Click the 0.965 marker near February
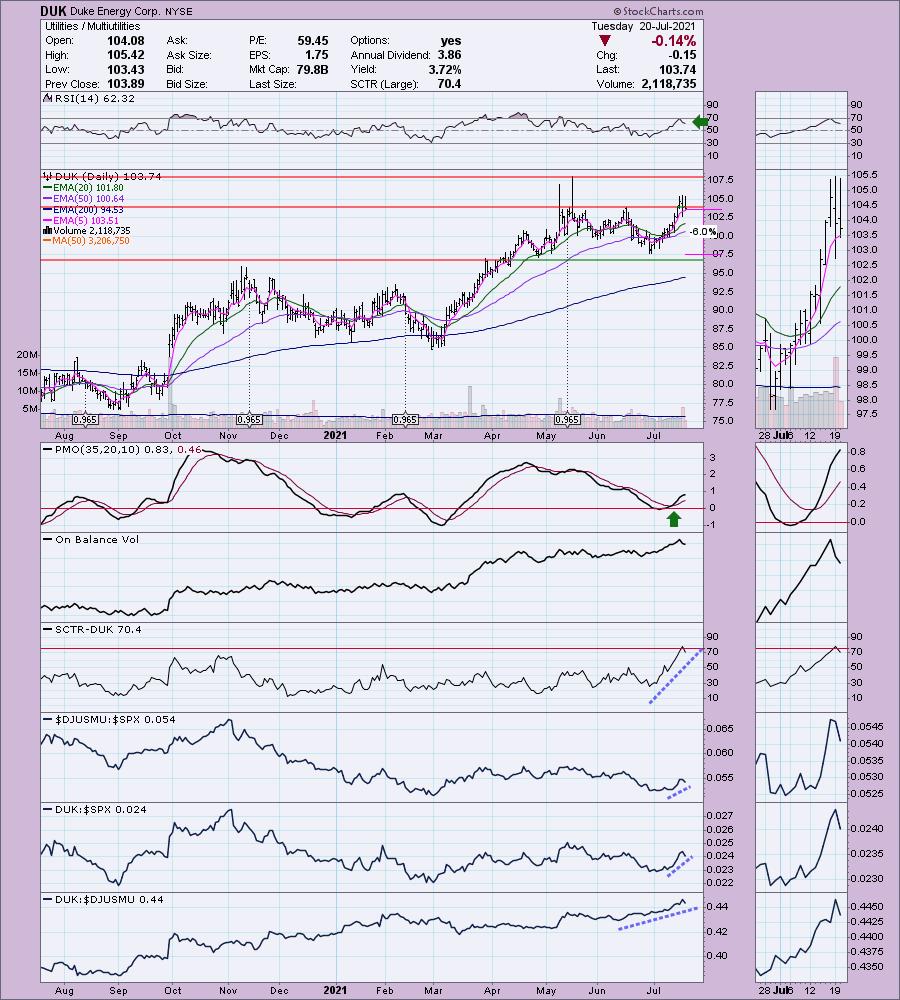 405,420
